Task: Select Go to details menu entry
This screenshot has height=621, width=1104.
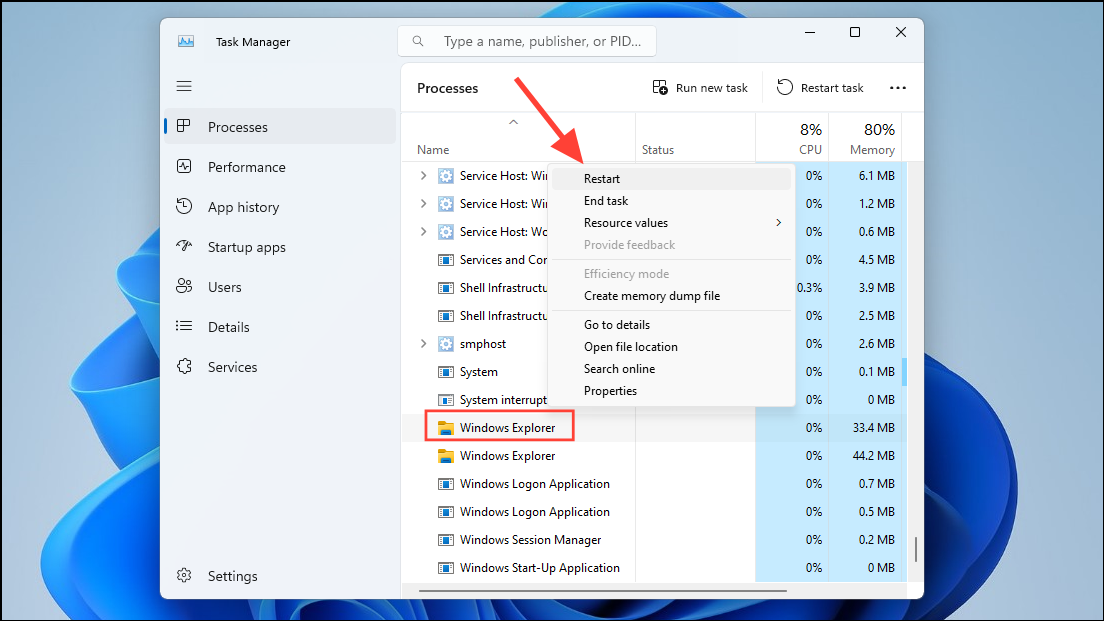Action: click(x=671, y=325)
